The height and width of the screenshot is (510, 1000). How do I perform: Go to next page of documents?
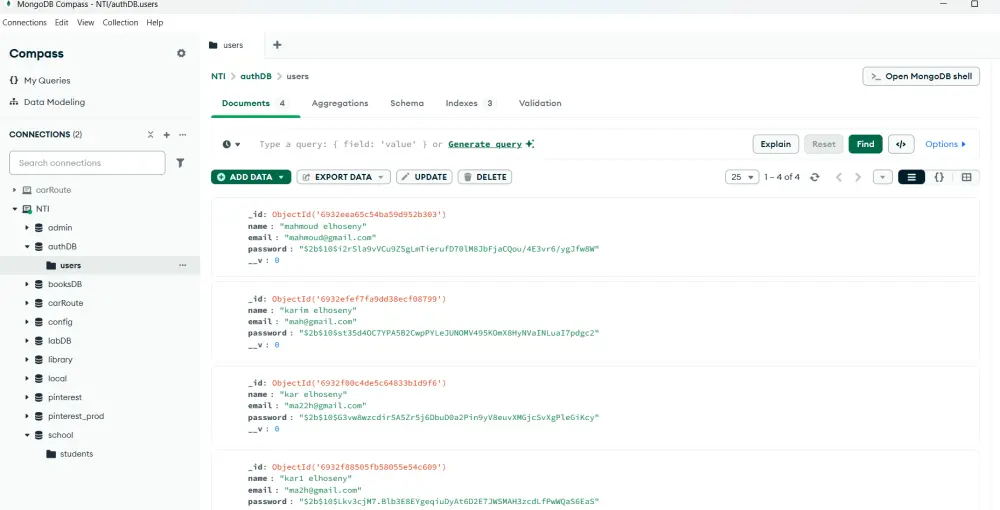pos(858,177)
